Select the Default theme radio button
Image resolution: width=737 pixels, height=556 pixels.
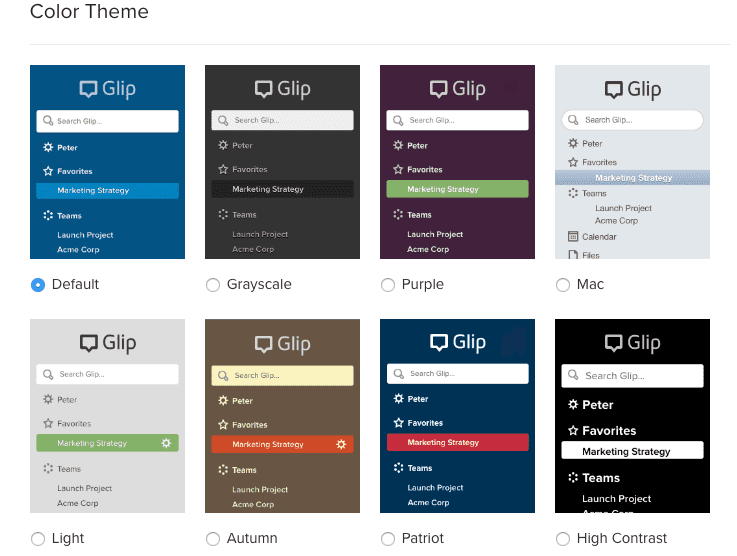(38, 285)
